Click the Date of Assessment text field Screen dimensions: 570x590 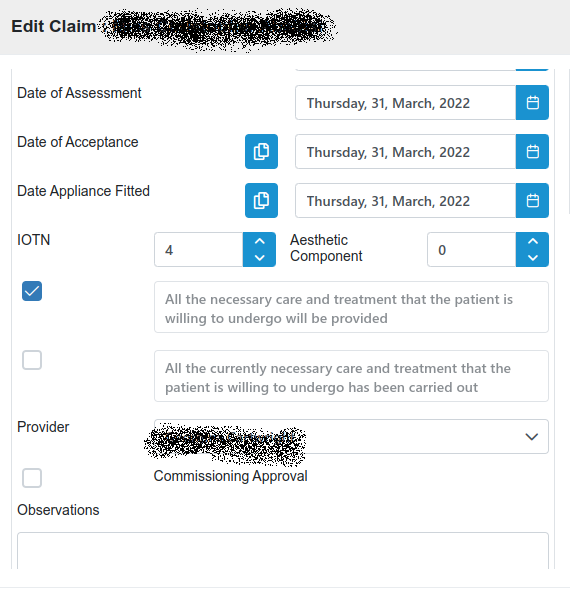click(406, 102)
